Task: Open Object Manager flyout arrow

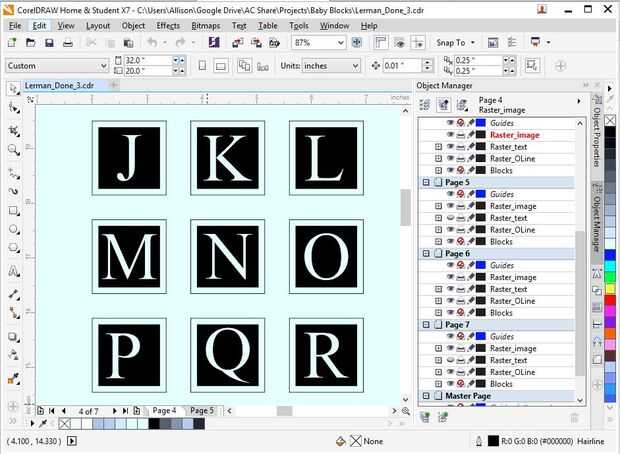Action: pyautogui.click(x=579, y=101)
